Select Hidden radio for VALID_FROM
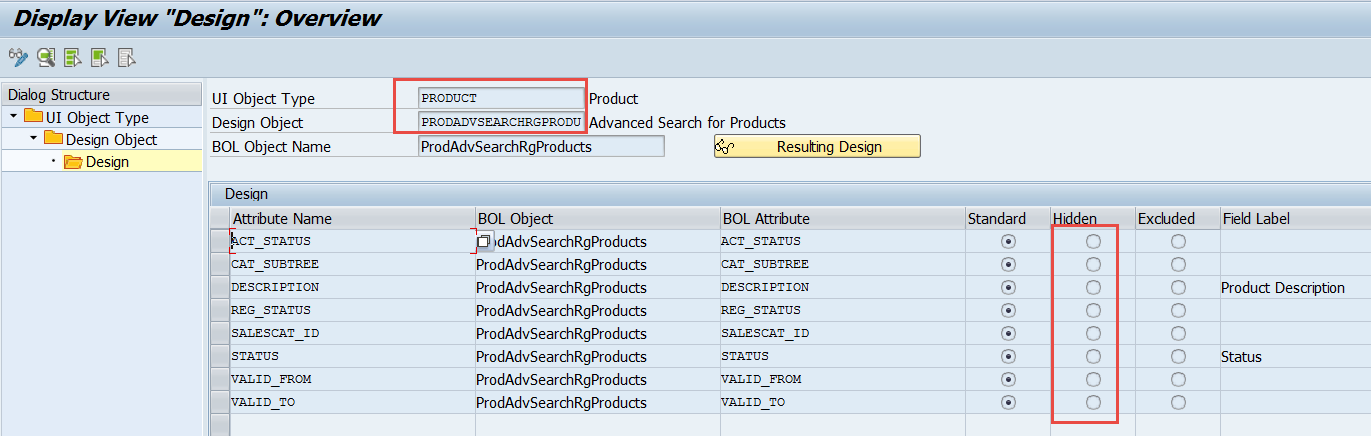Image resolution: width=1371 pixels, height=436 pixels. [1093, 379]
